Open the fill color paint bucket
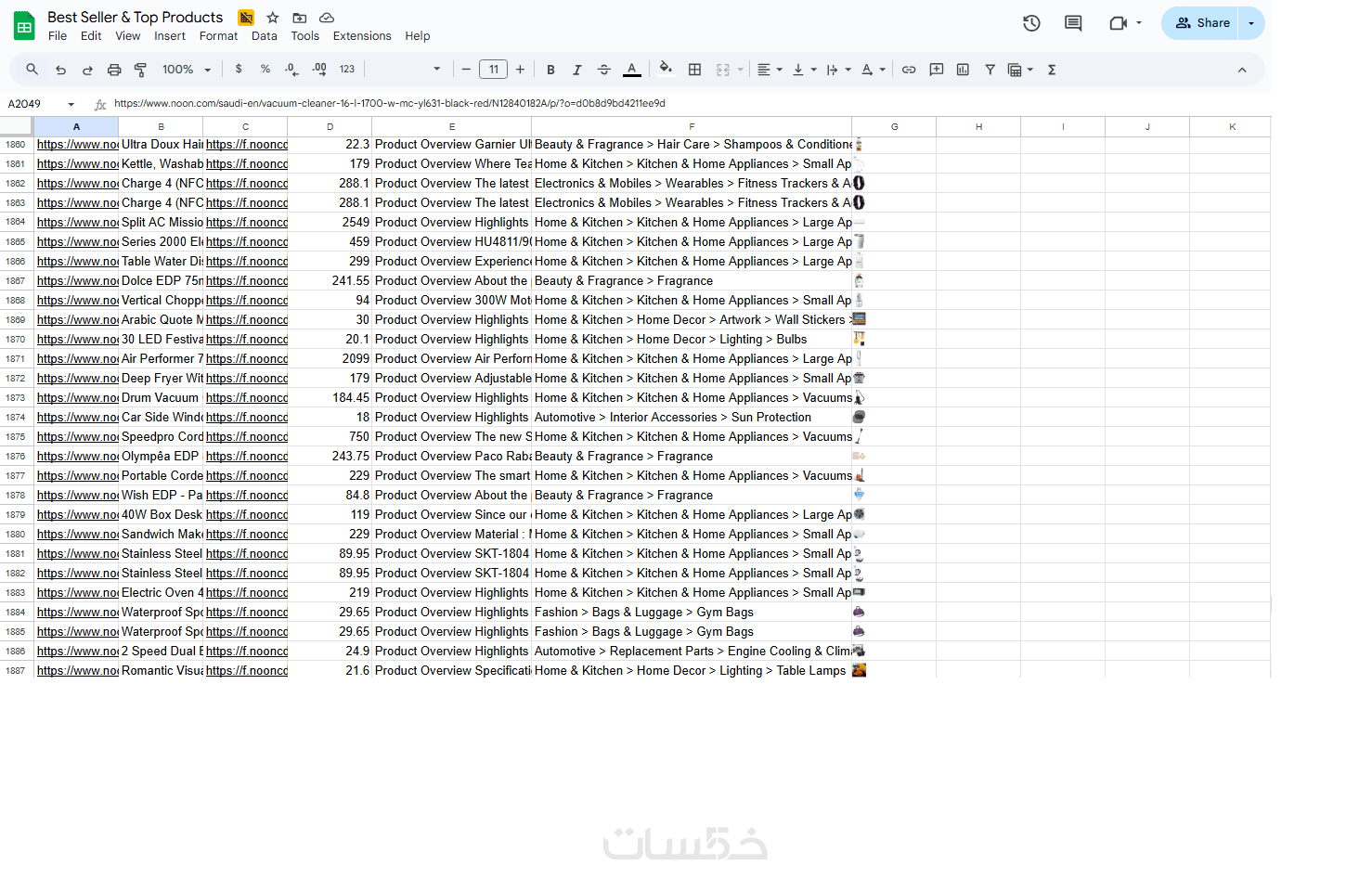Screen dimensions: 1372x878 coord(666,70)
